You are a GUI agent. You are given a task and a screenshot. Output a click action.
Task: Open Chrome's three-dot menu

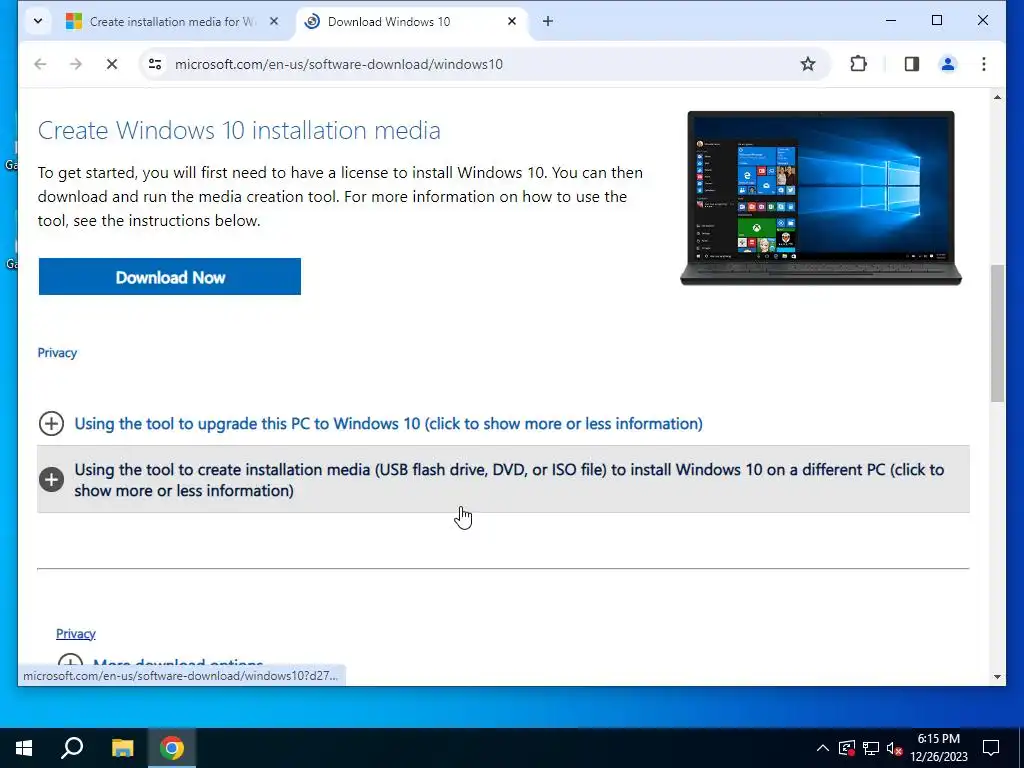tap(984, 64)
